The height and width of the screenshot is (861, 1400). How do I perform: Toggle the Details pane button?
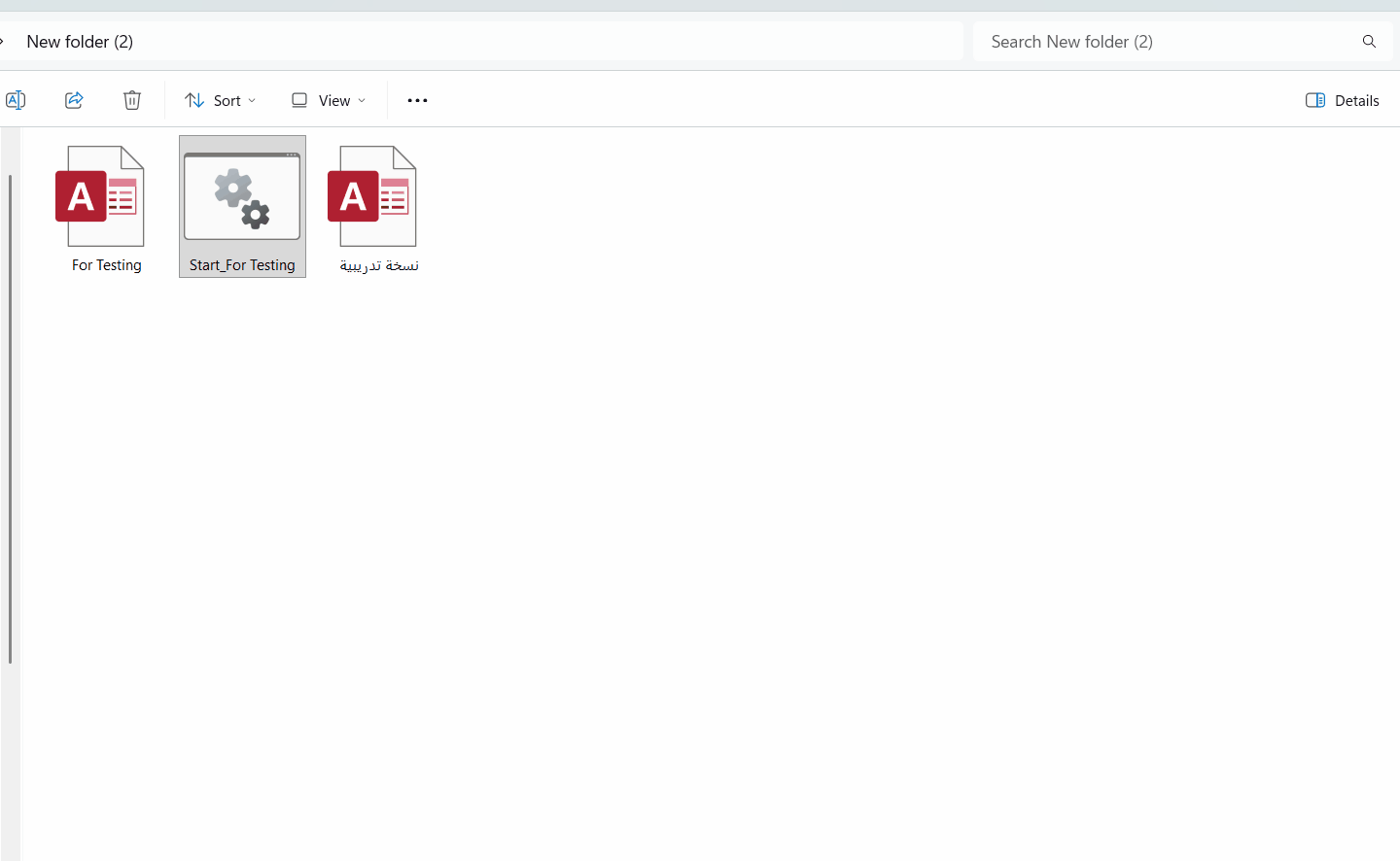pos(1342,100)
